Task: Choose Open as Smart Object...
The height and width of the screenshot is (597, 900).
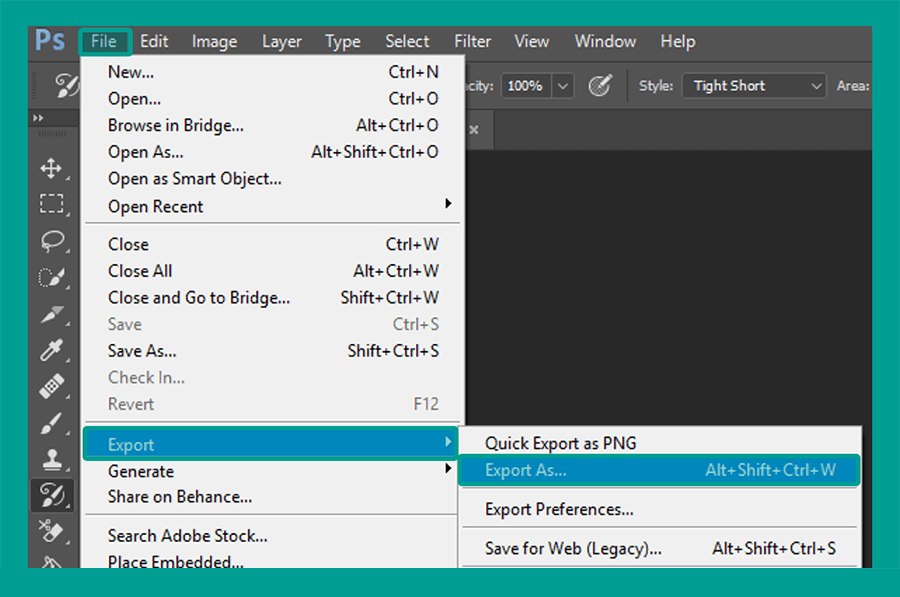Action: [273, 179]
